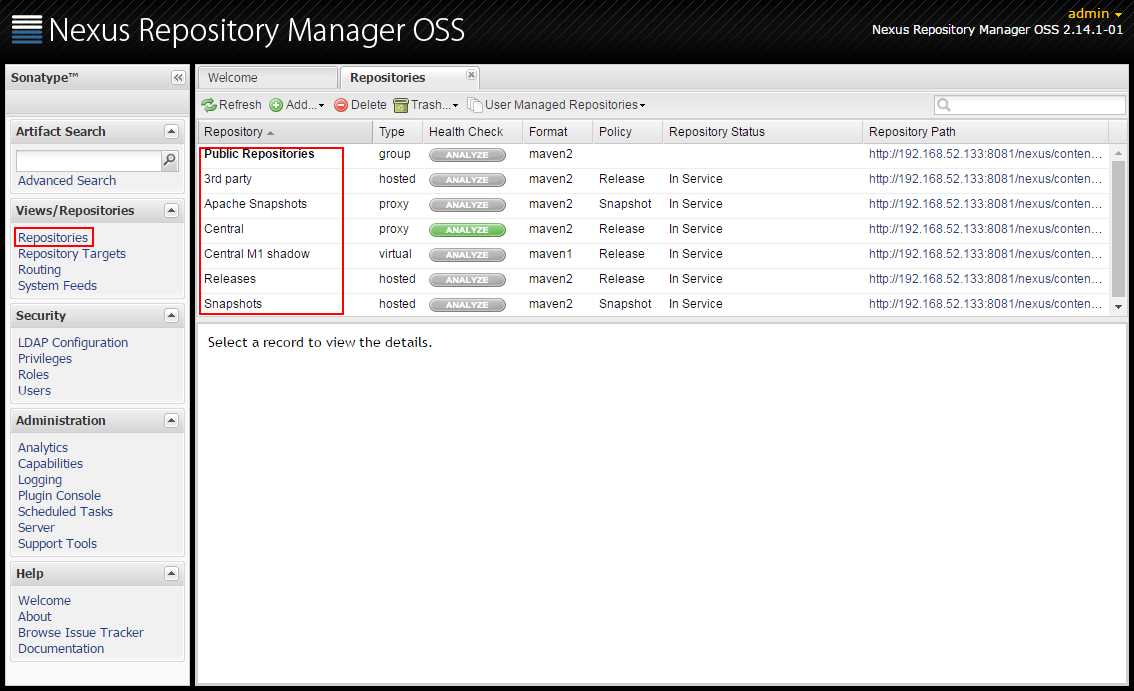The image size is (1134, 691).
Task: Sort by Repository column header
Action: 285,132
